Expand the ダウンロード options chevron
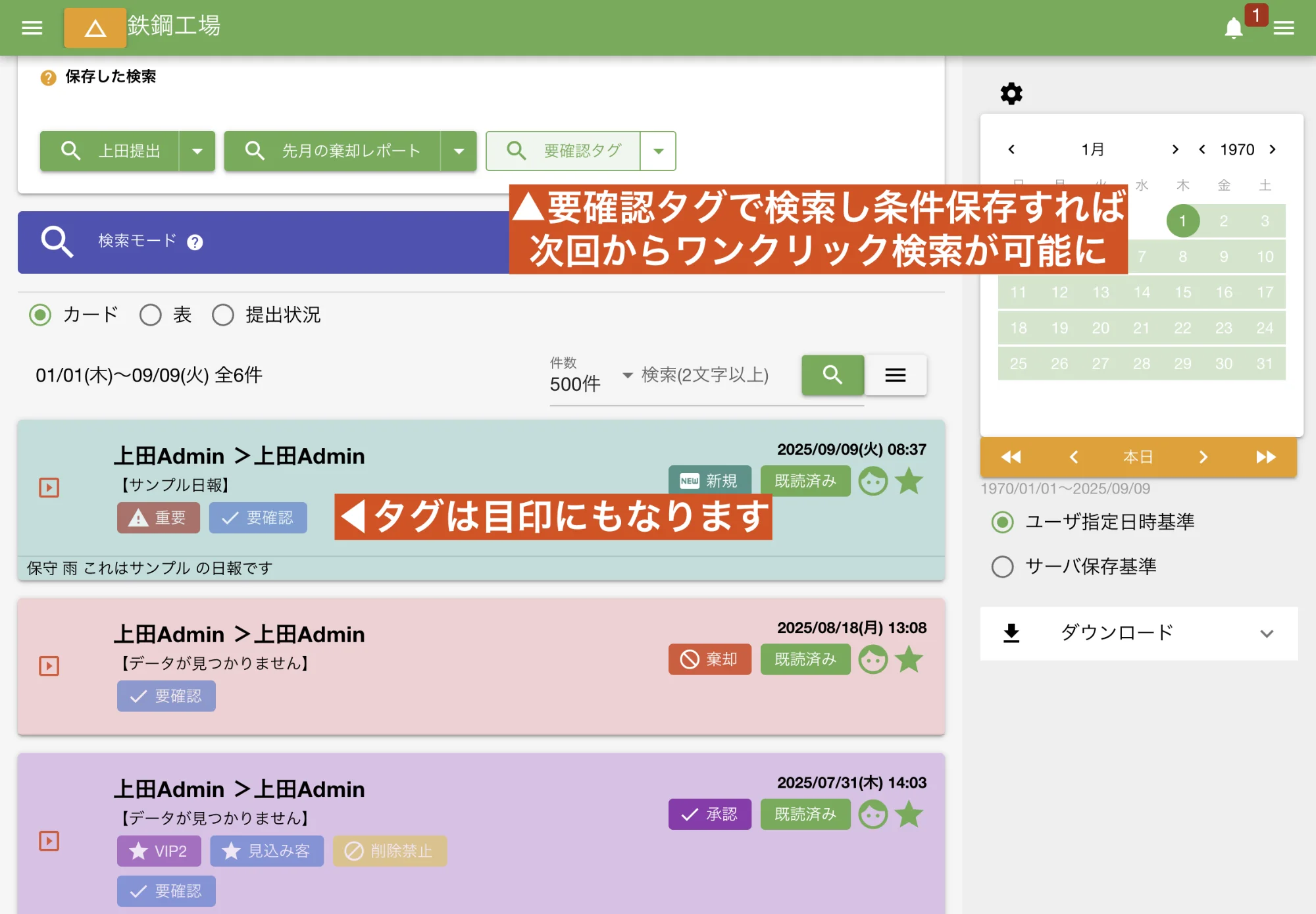The height and width of the screenshot is (914, 1316). 1267,633
